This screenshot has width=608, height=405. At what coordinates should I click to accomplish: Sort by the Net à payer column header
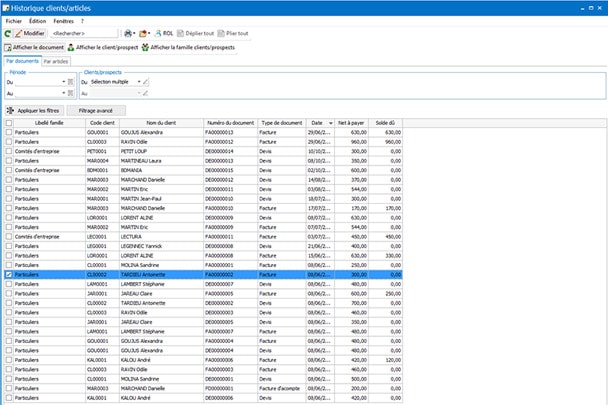(x=351, y=123)
